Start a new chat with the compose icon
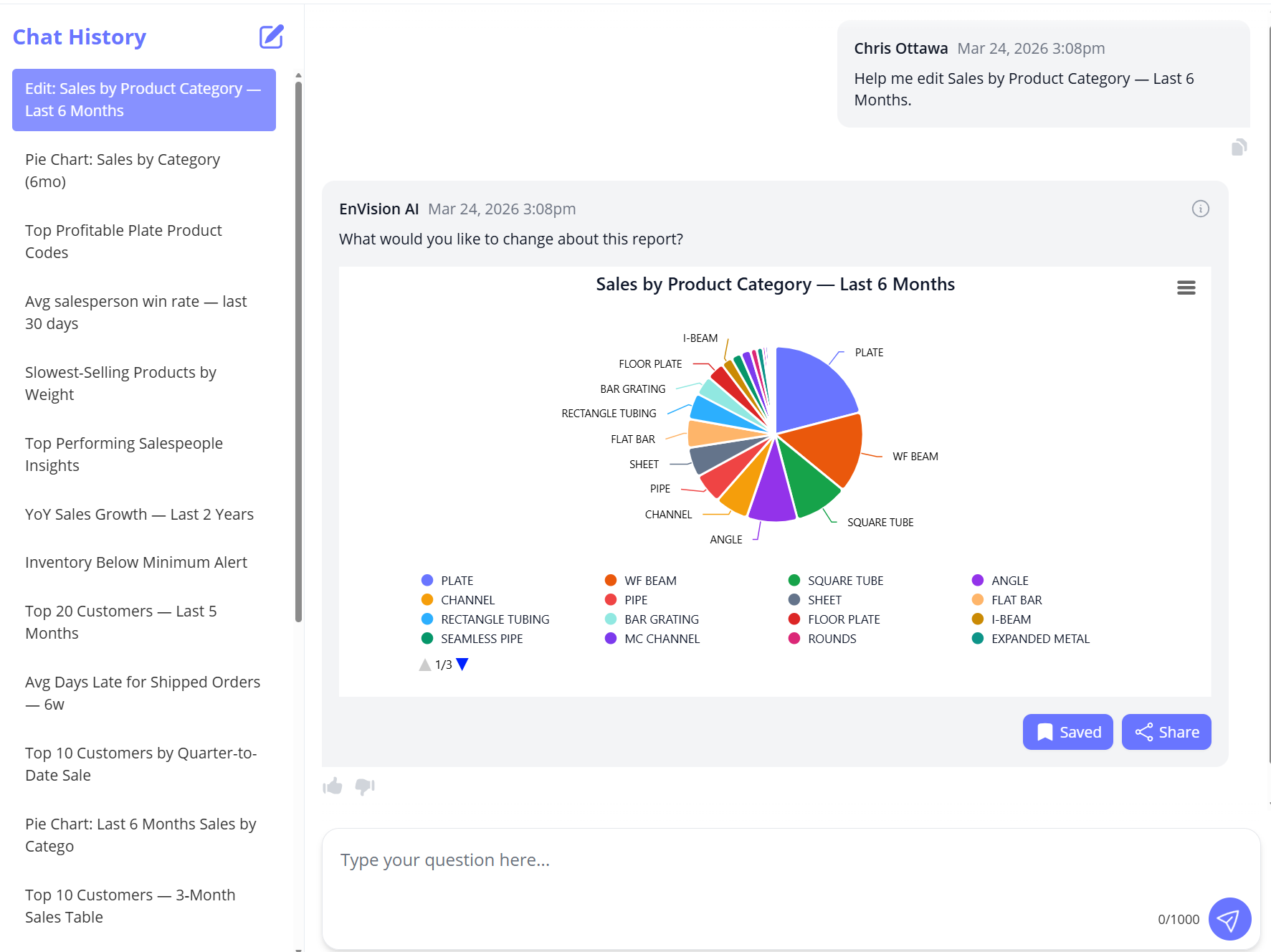1271x952 pixels. click(271, 37)
